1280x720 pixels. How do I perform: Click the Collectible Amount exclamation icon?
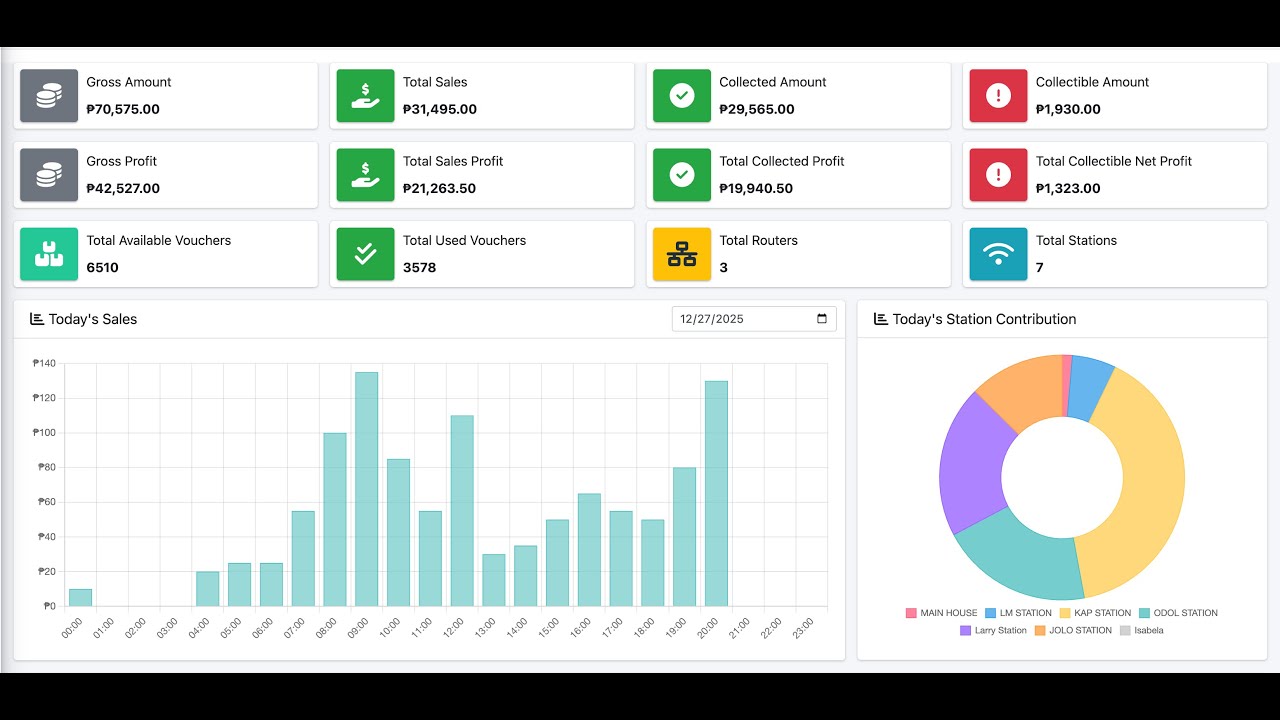point(998,96)
